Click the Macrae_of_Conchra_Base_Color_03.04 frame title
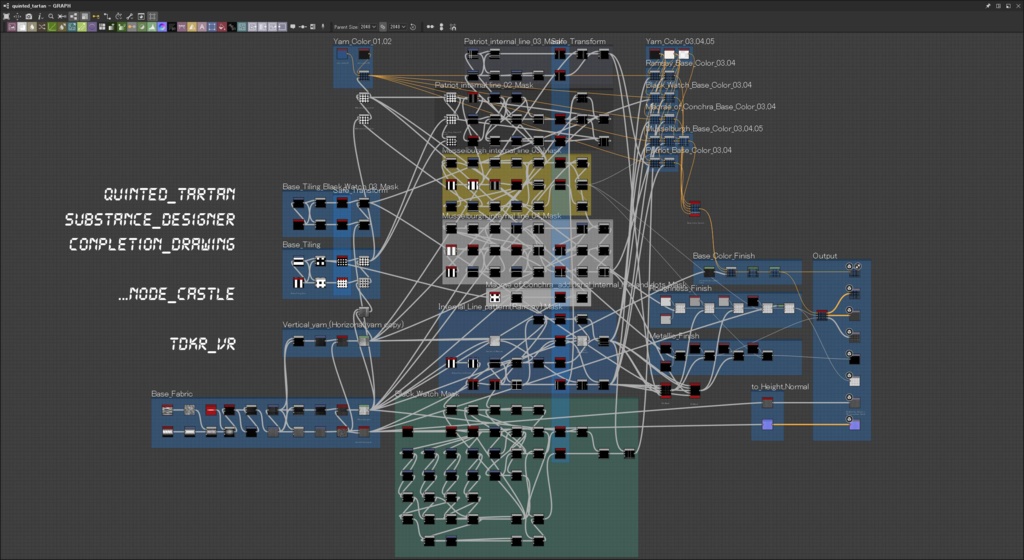The image size is (1024, 560). click(711, 106)
